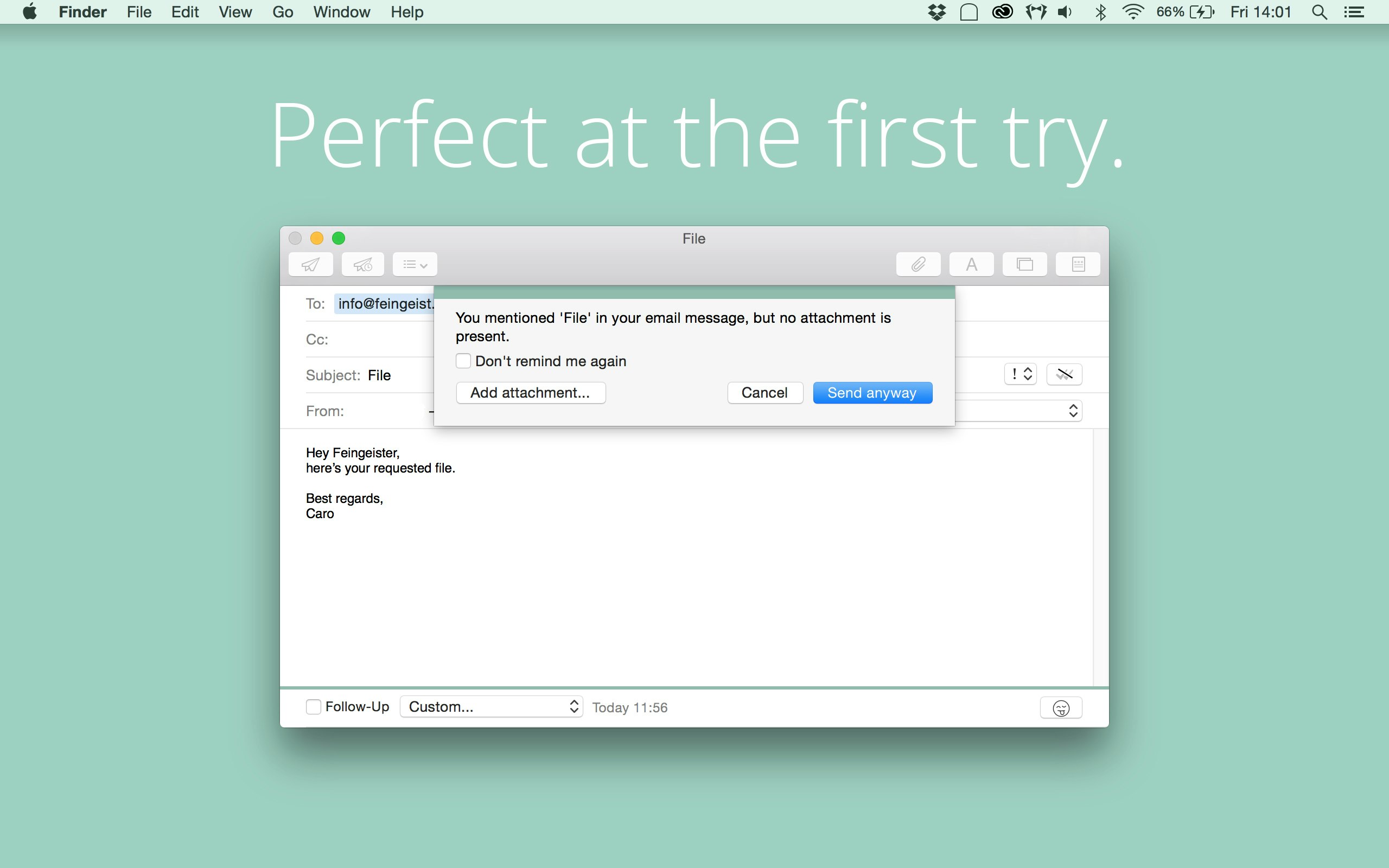Click the crossed-out signature icon button

click(x=1064, y=374)
